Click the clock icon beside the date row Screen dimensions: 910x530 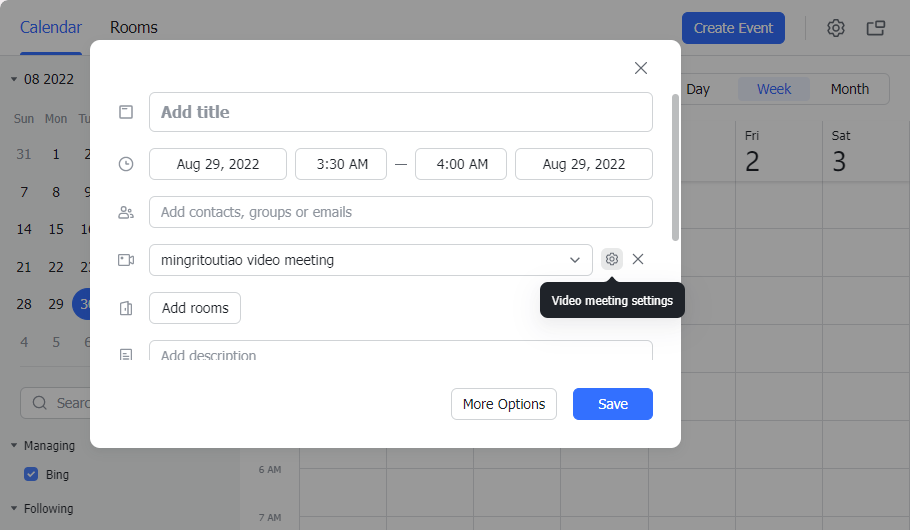[x=126, y=164]
